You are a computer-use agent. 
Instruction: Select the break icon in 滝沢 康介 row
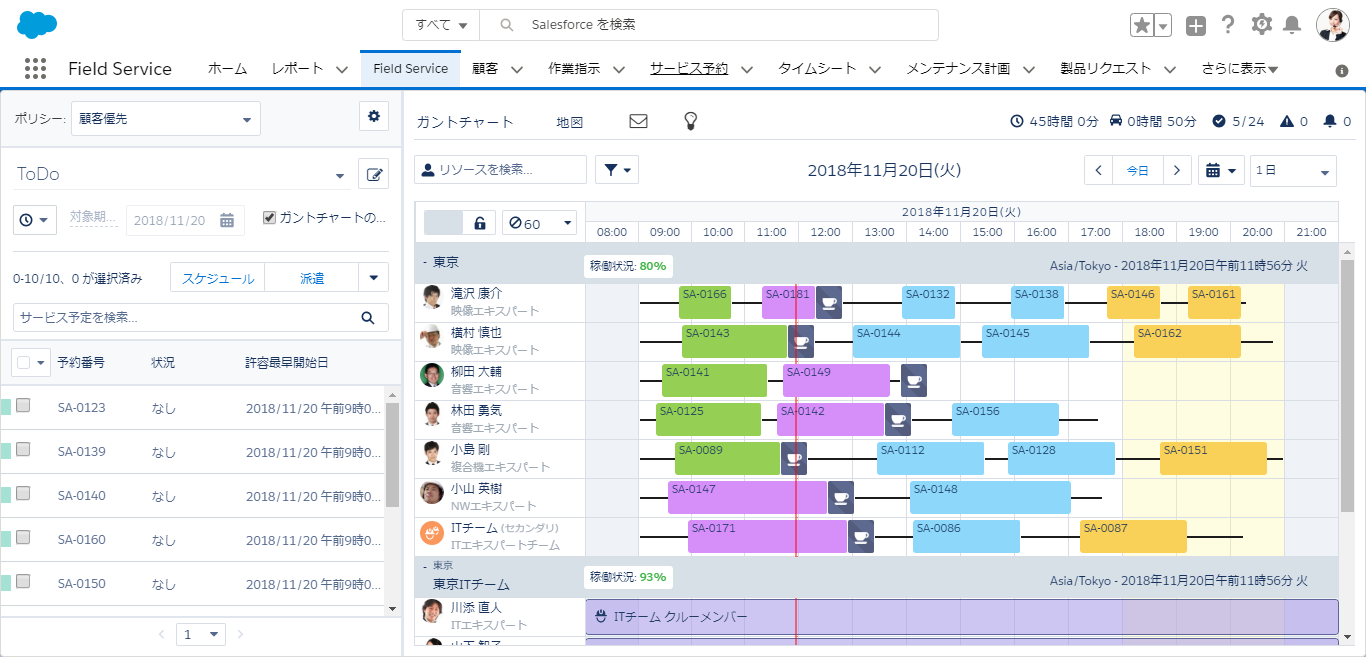pos(828,302)
